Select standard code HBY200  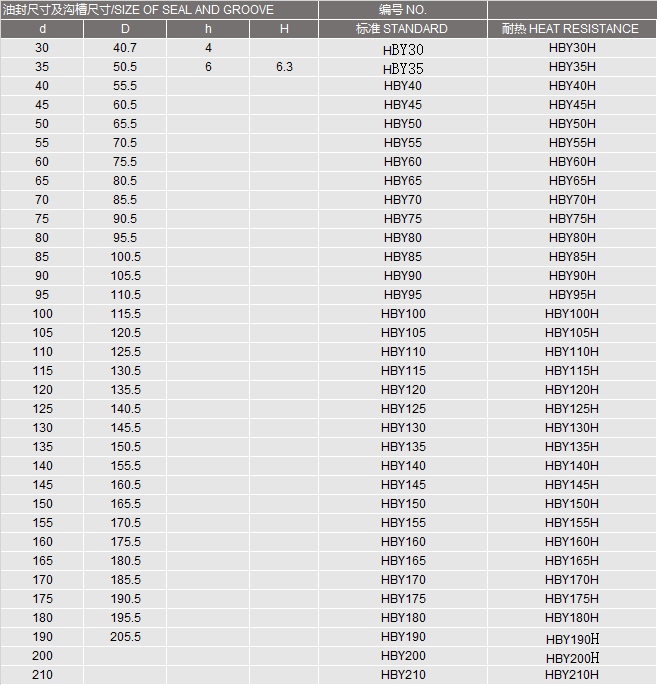point(403,656)
